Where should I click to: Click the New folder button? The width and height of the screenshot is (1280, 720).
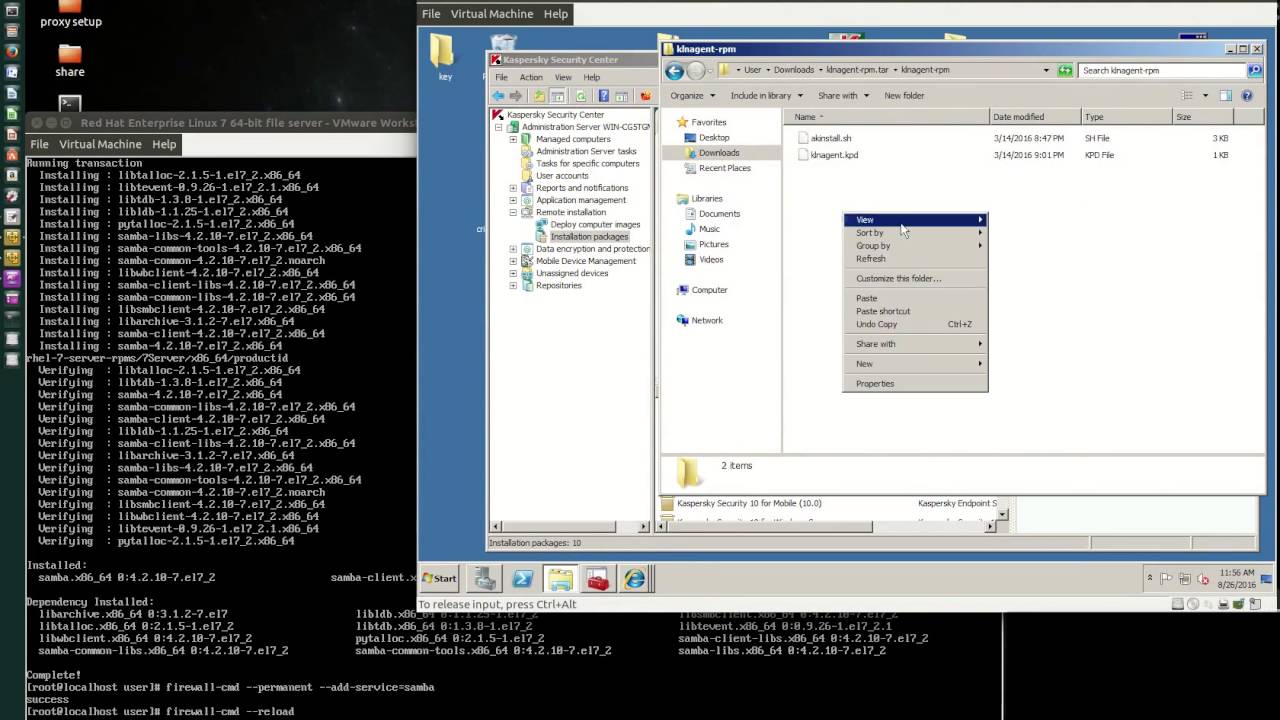(x=904, y=96)
